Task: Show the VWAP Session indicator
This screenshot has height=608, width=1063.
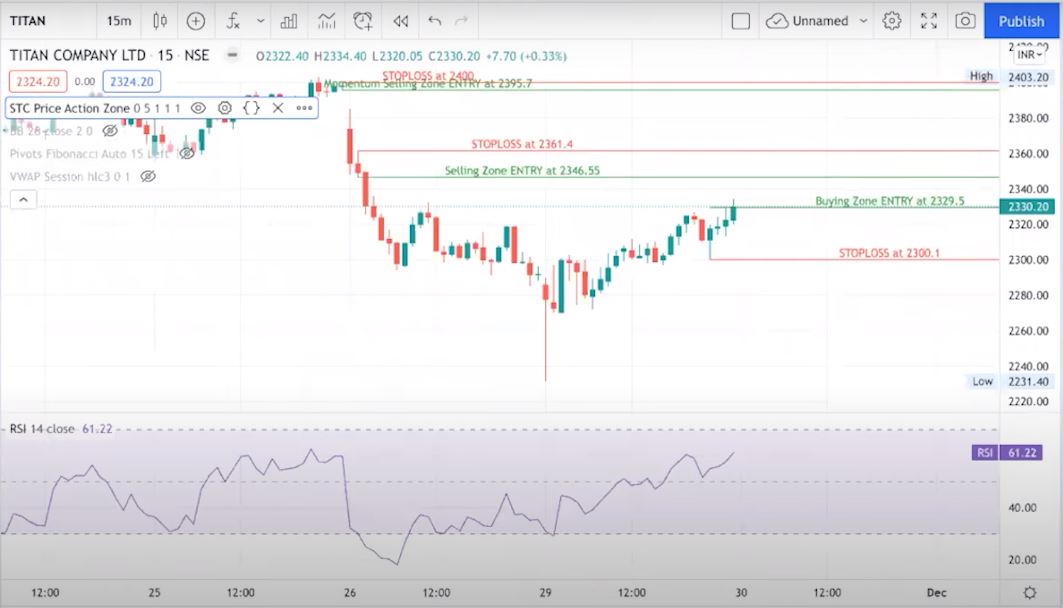Action: point(148,176)
